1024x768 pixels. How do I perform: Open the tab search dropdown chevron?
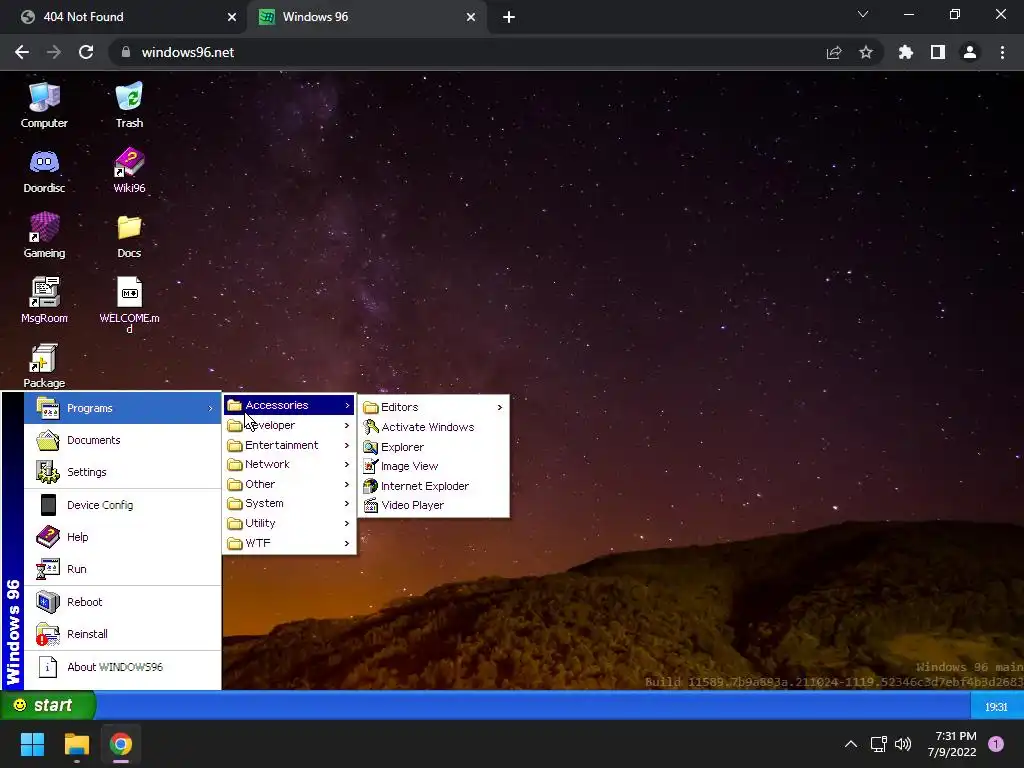(863, 14)
